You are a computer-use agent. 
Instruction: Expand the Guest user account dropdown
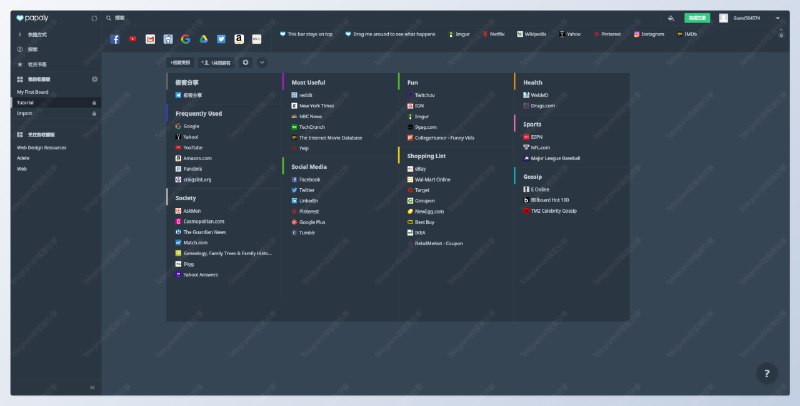778,18
